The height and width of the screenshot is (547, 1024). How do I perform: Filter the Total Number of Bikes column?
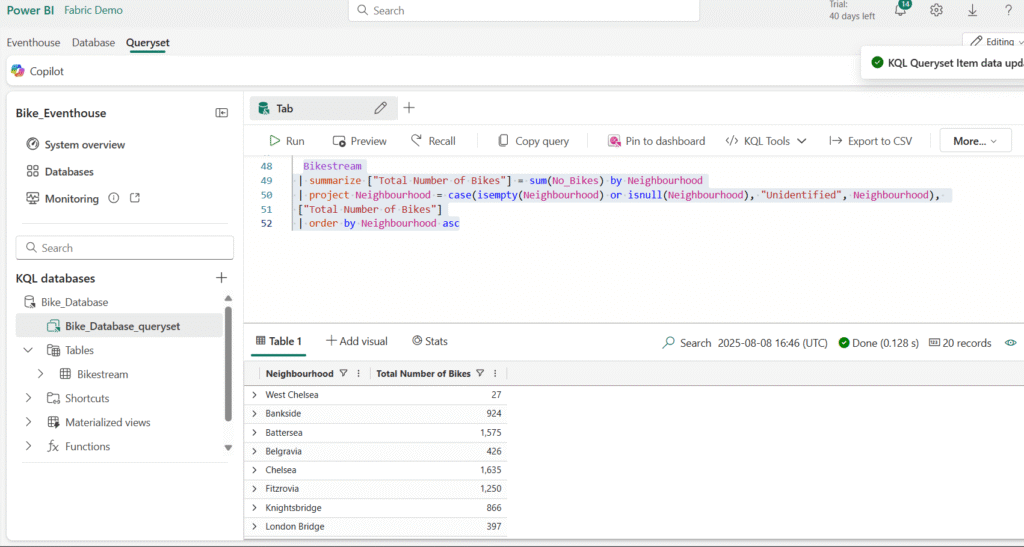480,373
